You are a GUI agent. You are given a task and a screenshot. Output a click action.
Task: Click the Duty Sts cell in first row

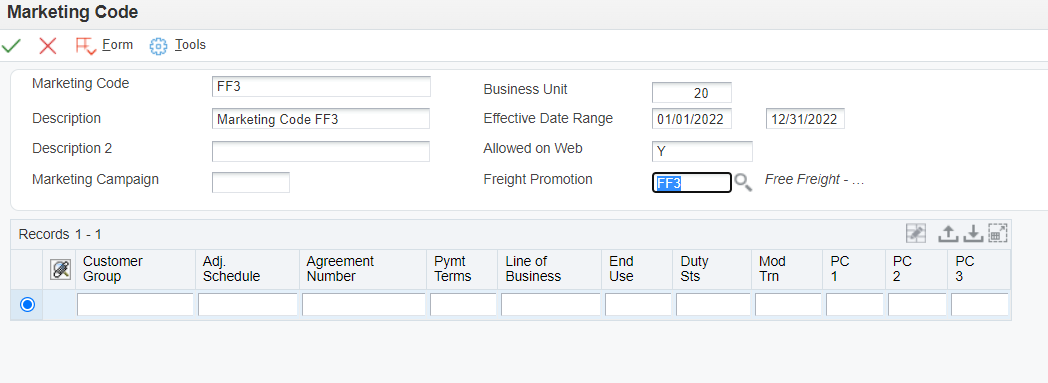713,305
